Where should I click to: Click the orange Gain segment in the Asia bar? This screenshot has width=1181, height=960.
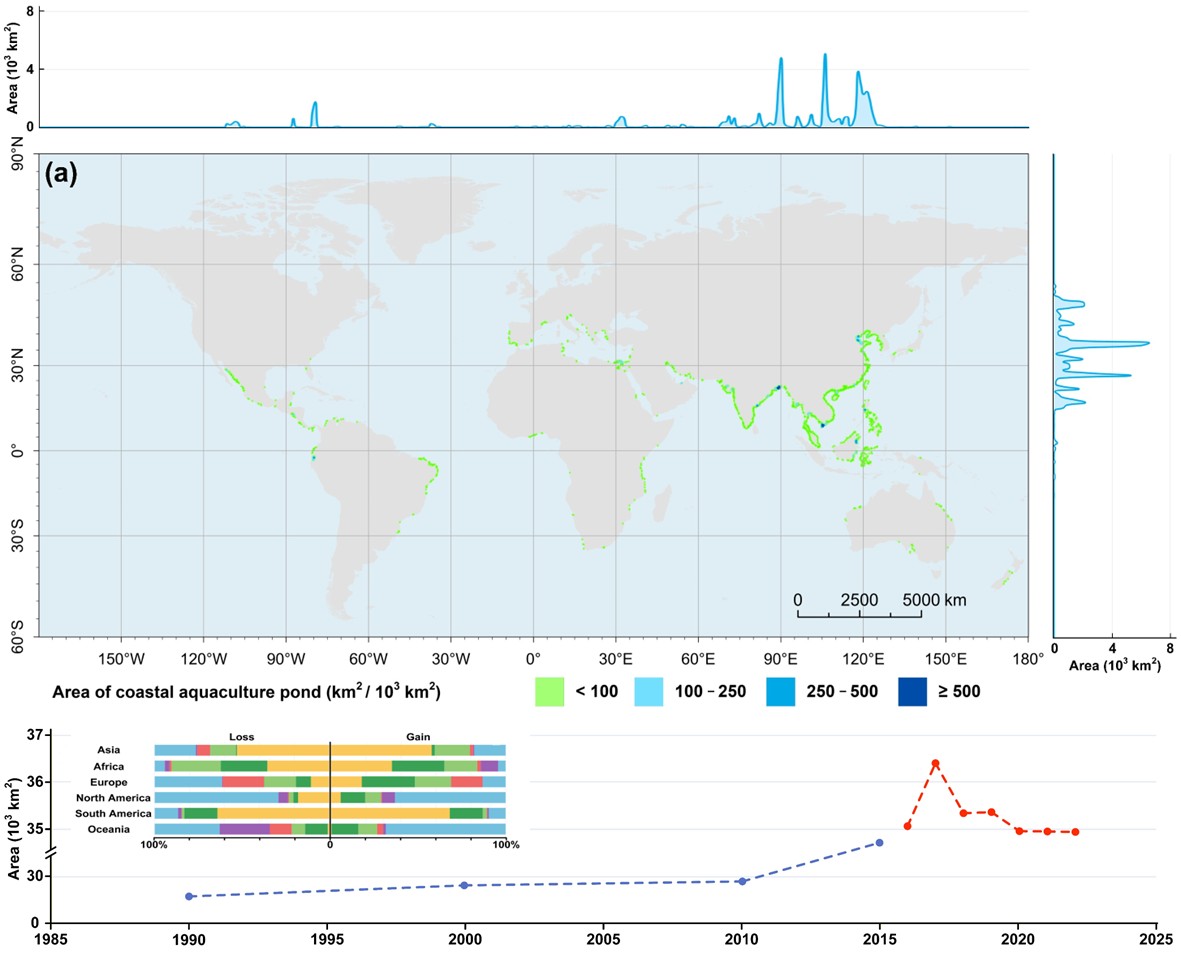coord(380,750)
